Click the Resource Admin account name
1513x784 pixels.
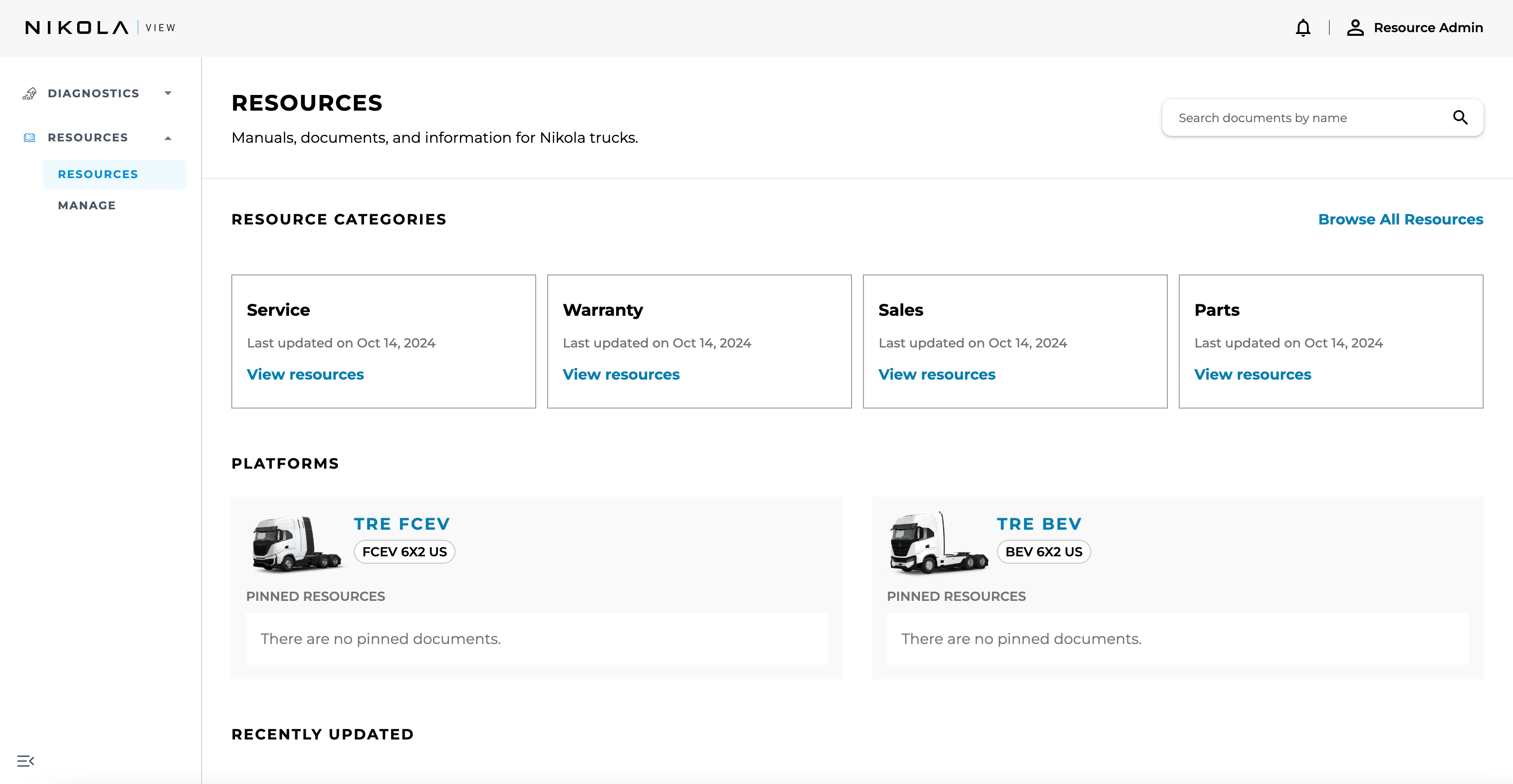(1428, 28)
